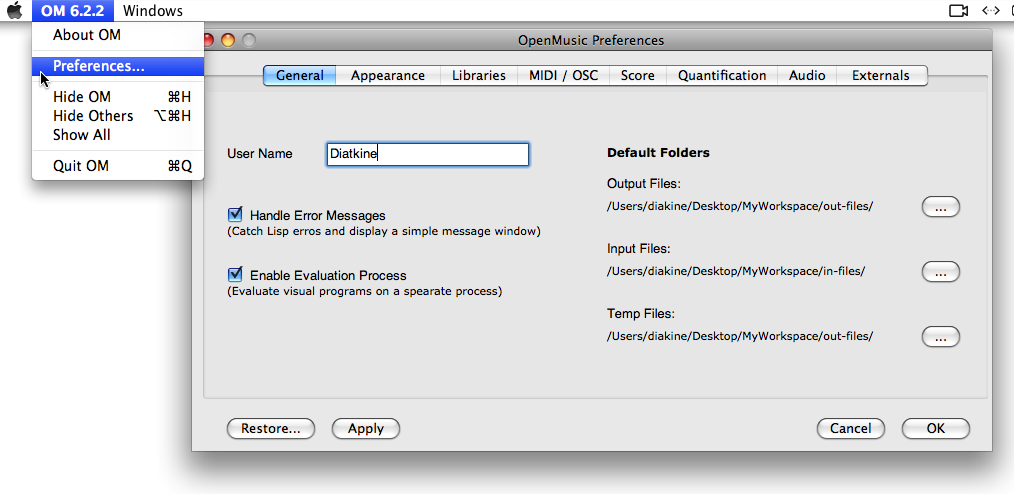Viewport: 1014px width, 494px height.
Task: Open the MIDI / OSC tab
Action: point(564,76)
